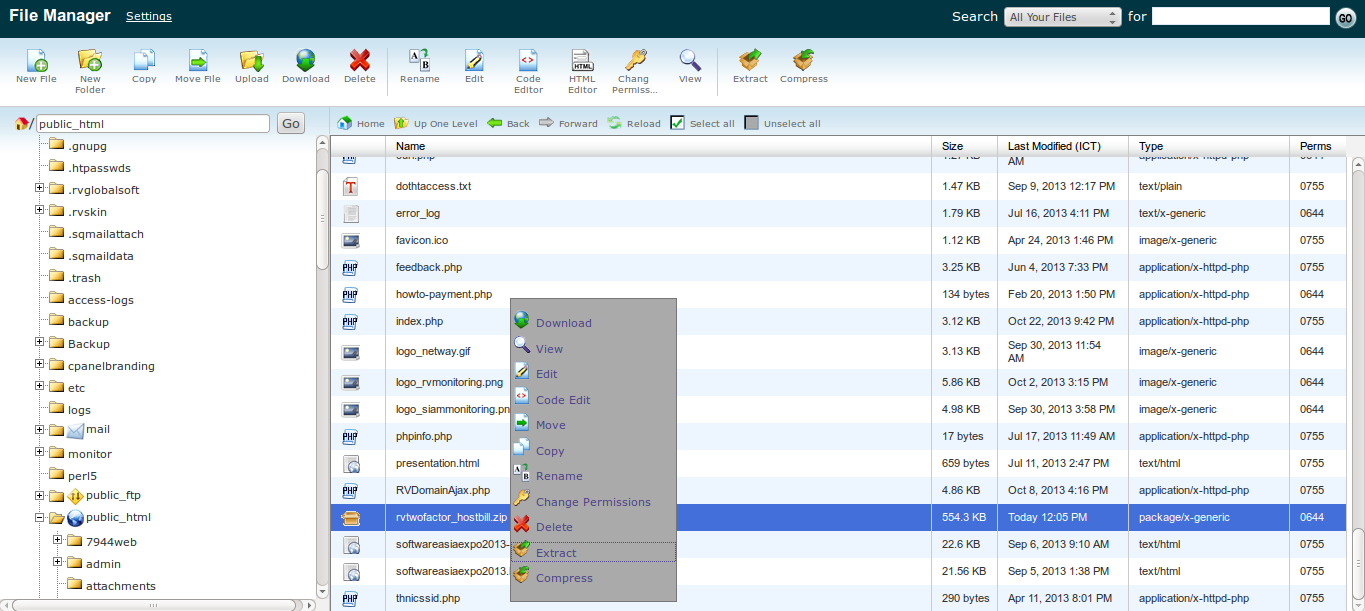Select Change Permissions in context menu
This screenshot has height=611, width=1365.
pyautogui.click(x=593, y=502)
